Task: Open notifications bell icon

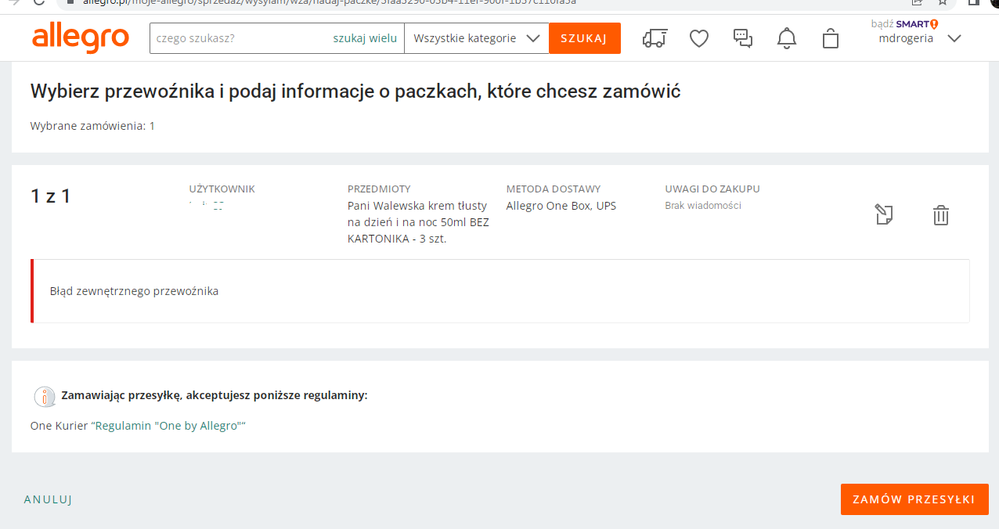Action: point(787,38)
